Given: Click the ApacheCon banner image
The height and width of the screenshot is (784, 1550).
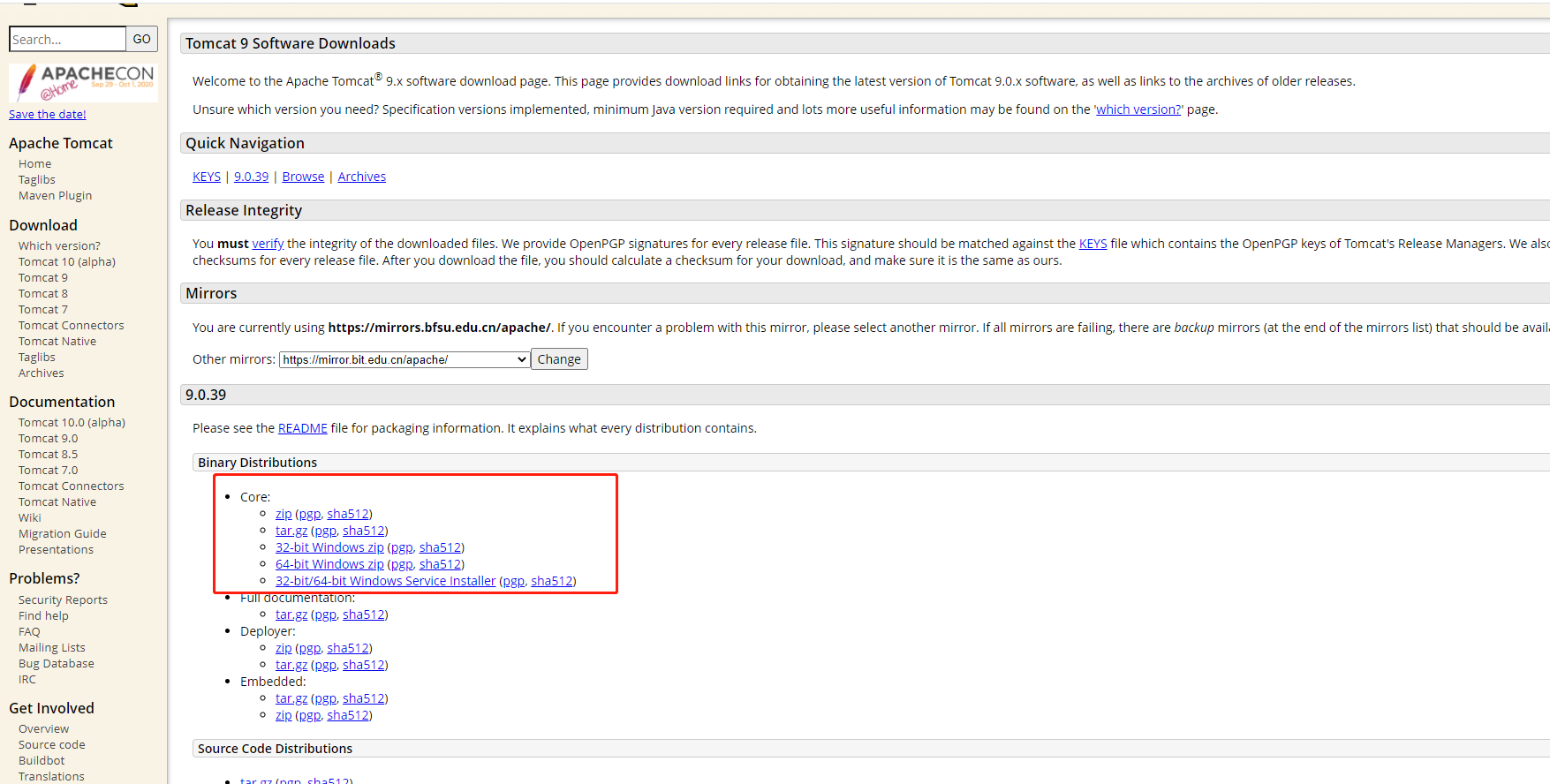Looking at the screenshot, I should [x=83, y=83].
